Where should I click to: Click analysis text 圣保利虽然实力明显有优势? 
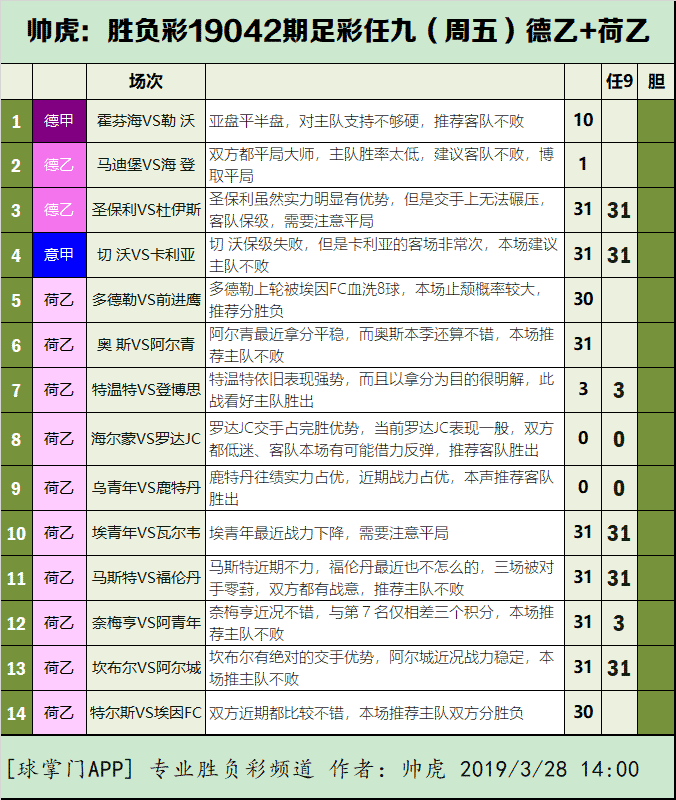pos(299,199)
